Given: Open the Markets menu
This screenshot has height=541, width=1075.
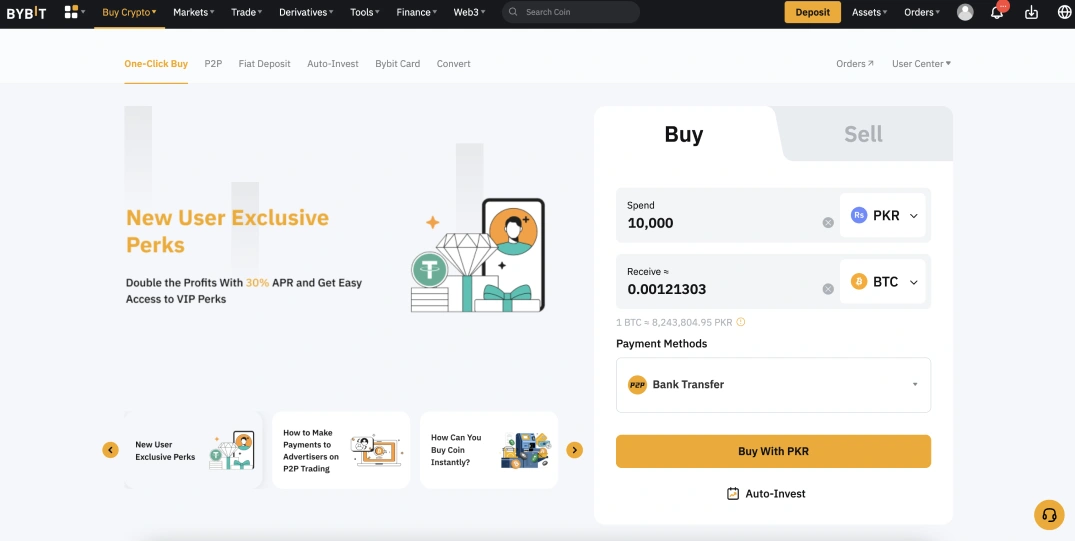Looking at the screenshot, I should [194, 12].
